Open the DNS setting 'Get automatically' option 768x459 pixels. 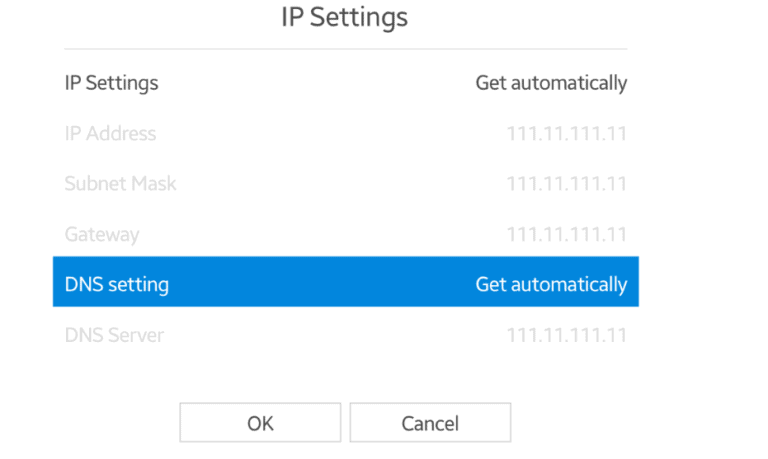[x=551, y=284]
